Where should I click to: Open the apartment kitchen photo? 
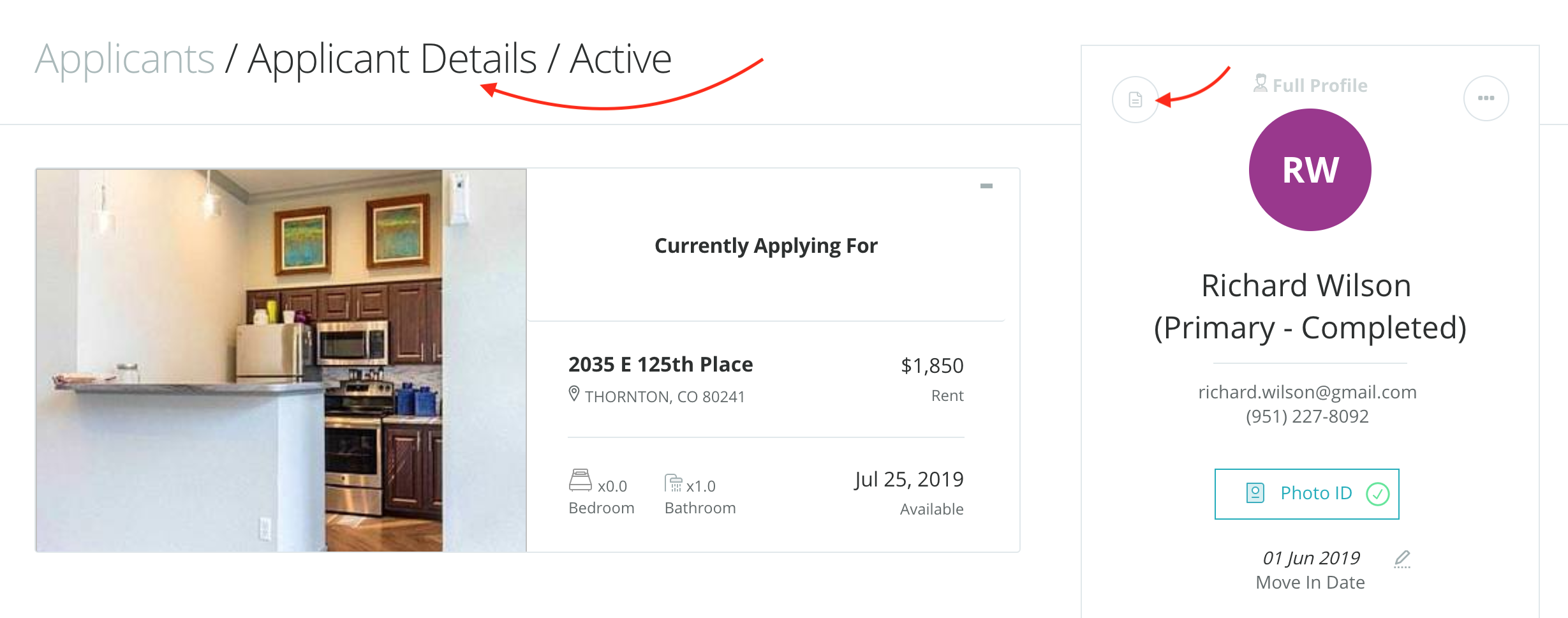[x=281, y=360]
